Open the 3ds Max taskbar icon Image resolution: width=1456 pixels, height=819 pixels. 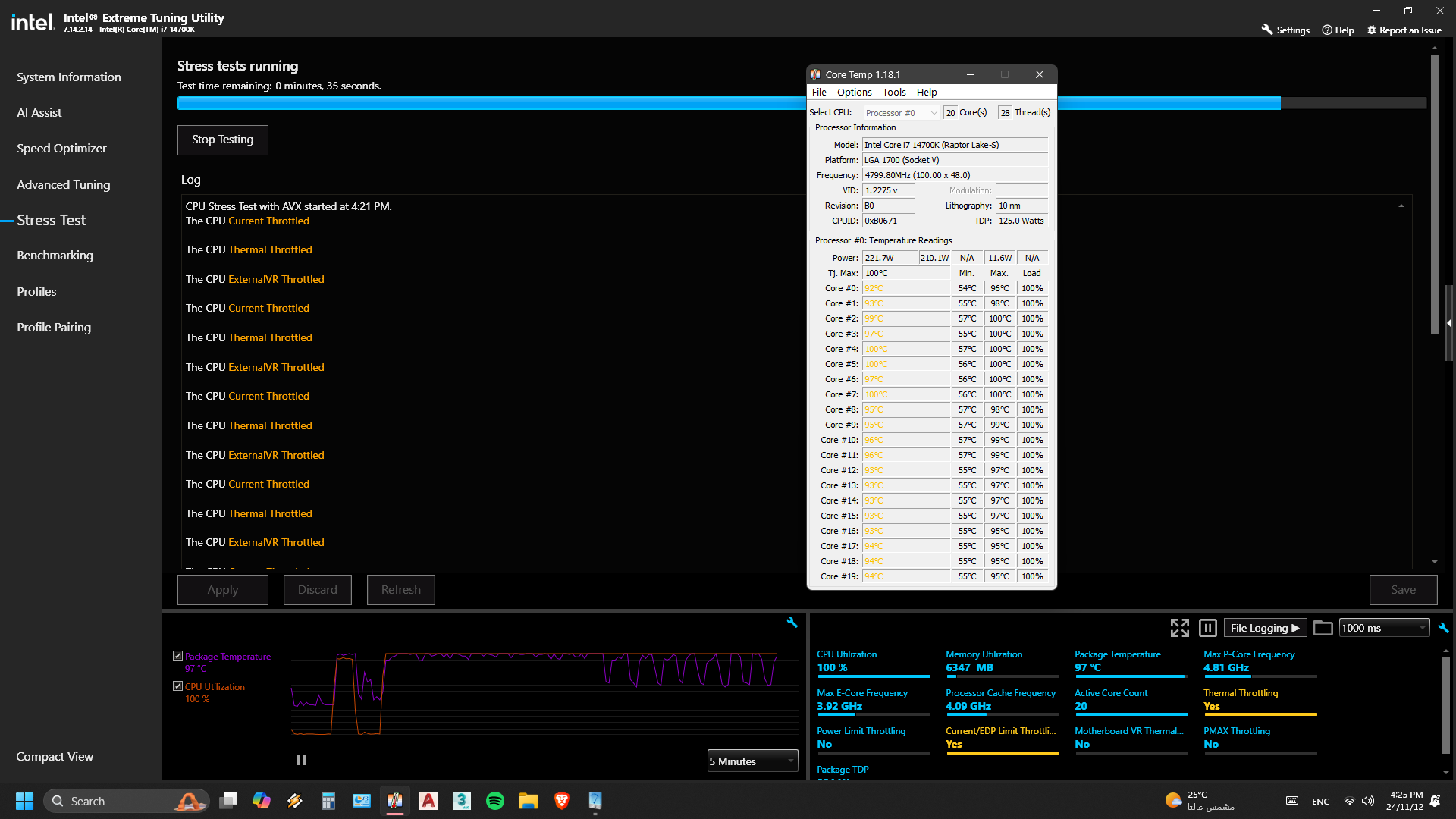pyautogui.click(x=462, y=801)
